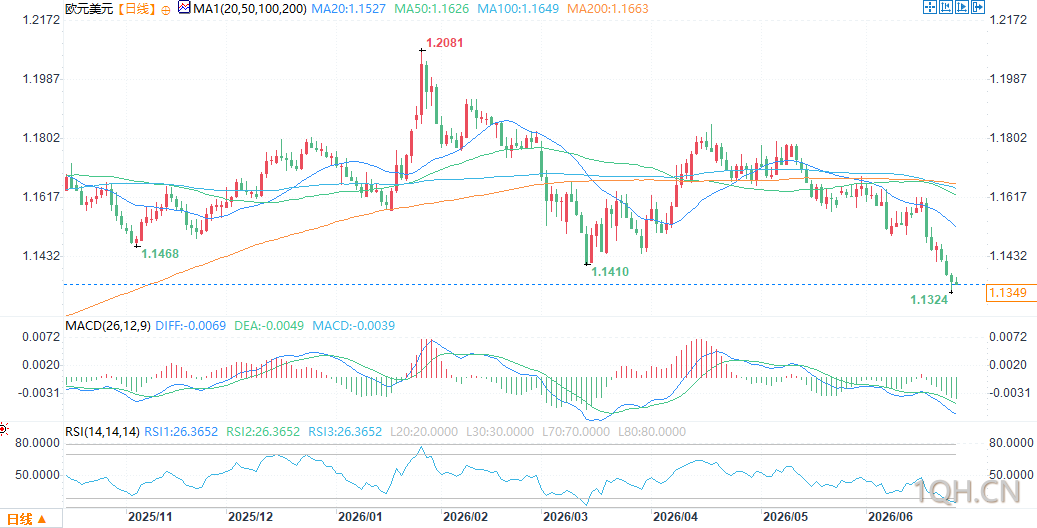Click the 2025/12 date label on time axis
This screenshot has width=1037, height=528.
click(x=250, y=515)
